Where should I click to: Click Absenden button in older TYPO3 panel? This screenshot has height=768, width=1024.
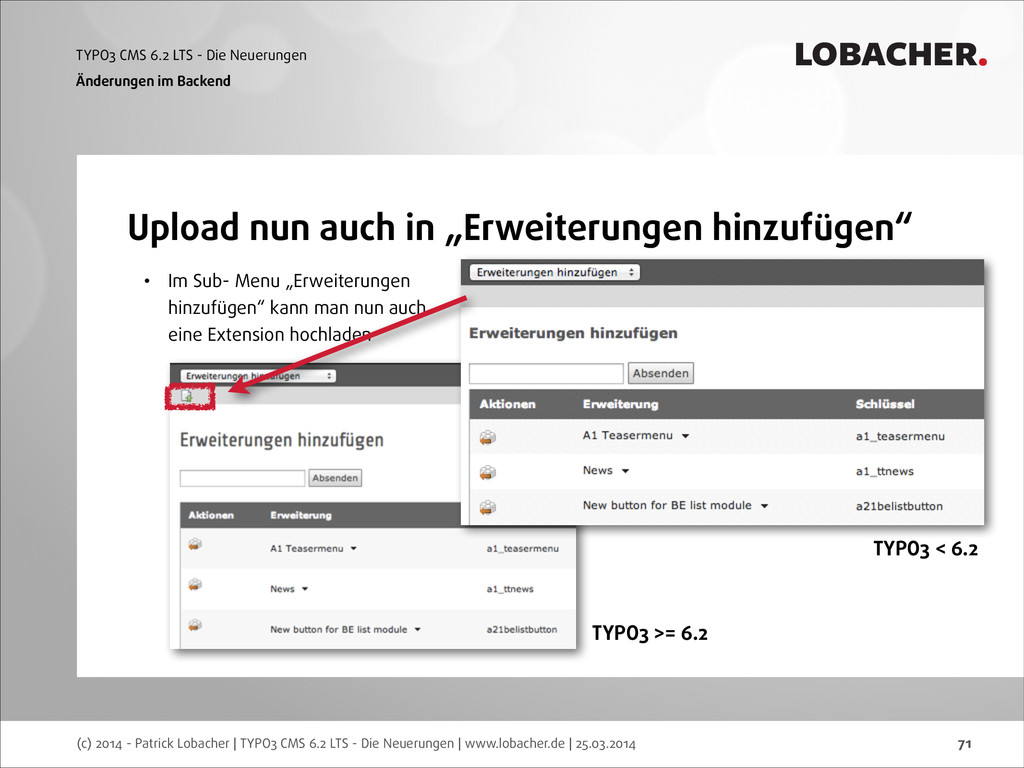click(x=660, y=374)
